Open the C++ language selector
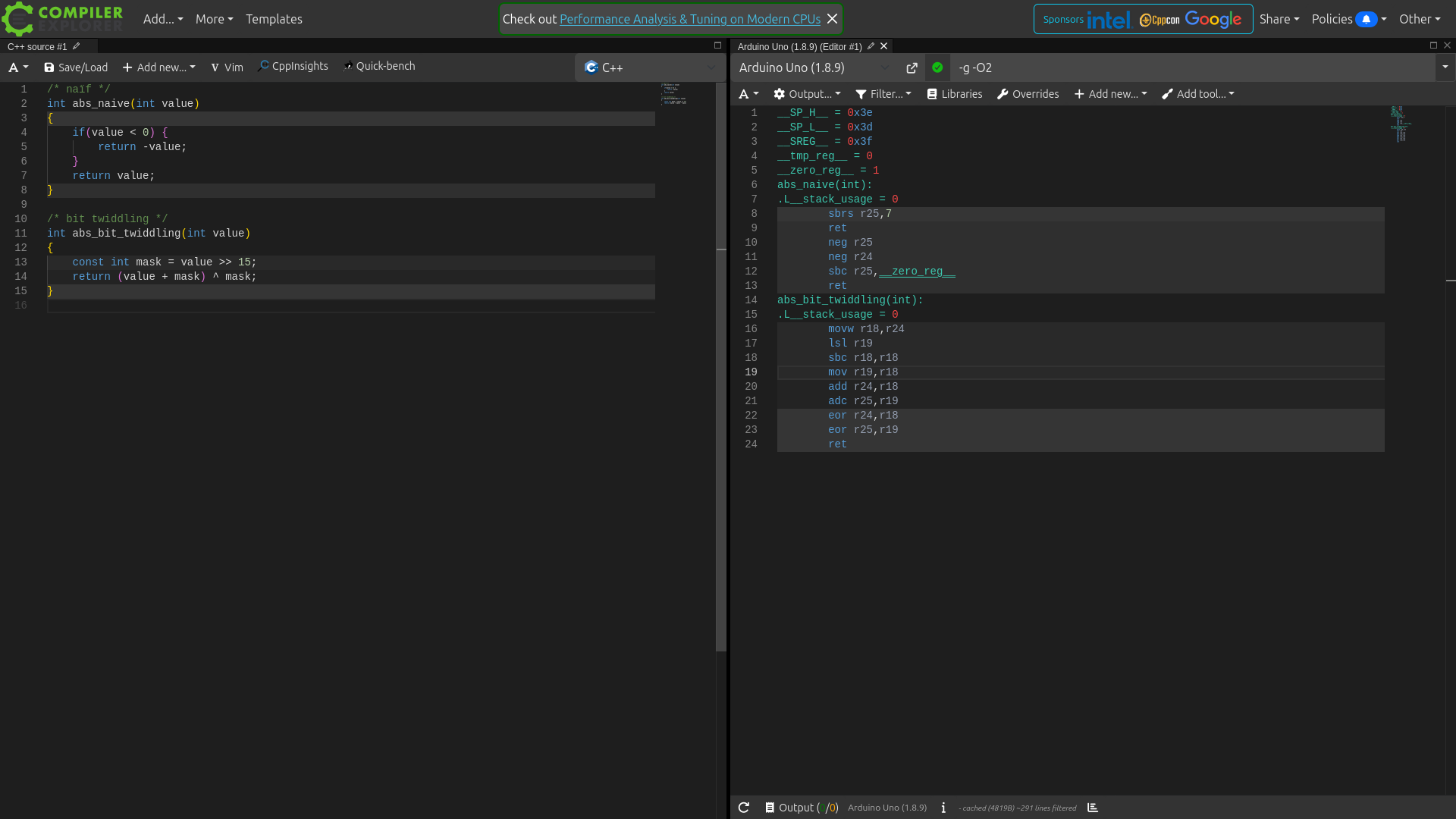This screenshot has width=1456, height=819. click(x=650, y=67)
